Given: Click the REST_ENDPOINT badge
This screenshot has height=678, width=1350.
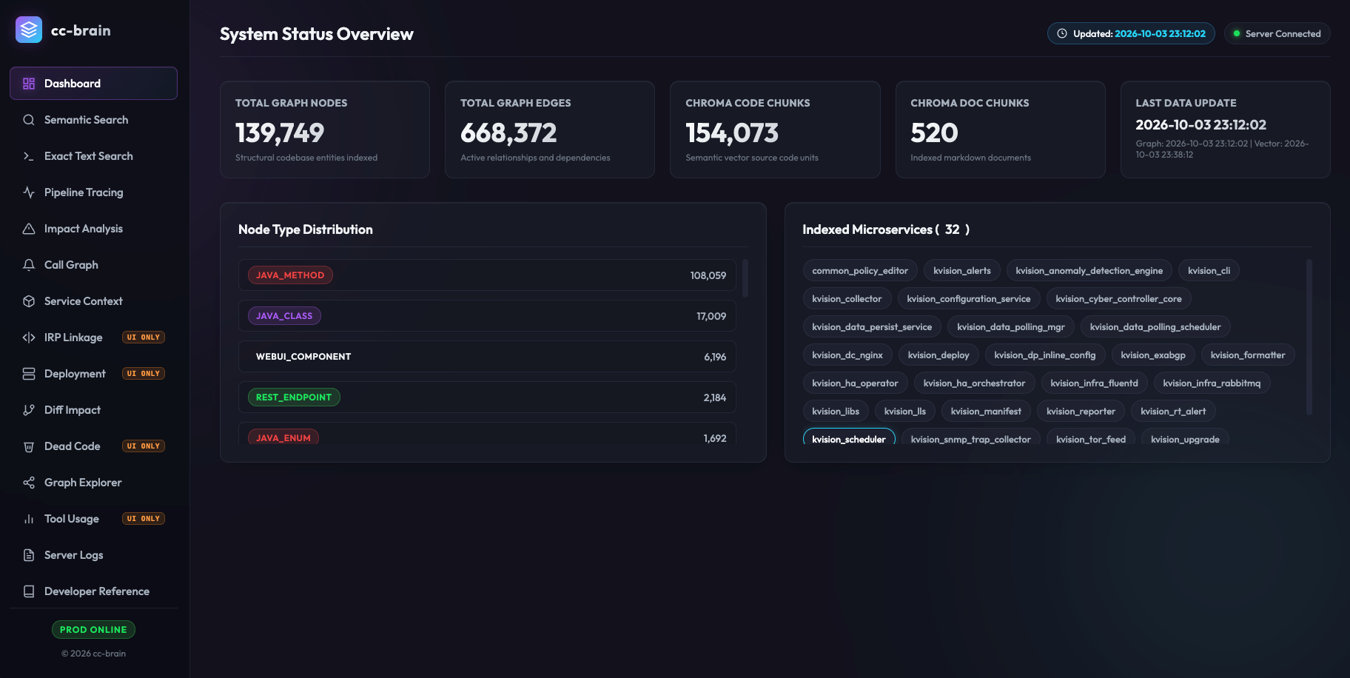Looking at the screenshot, I should point(294,397).
